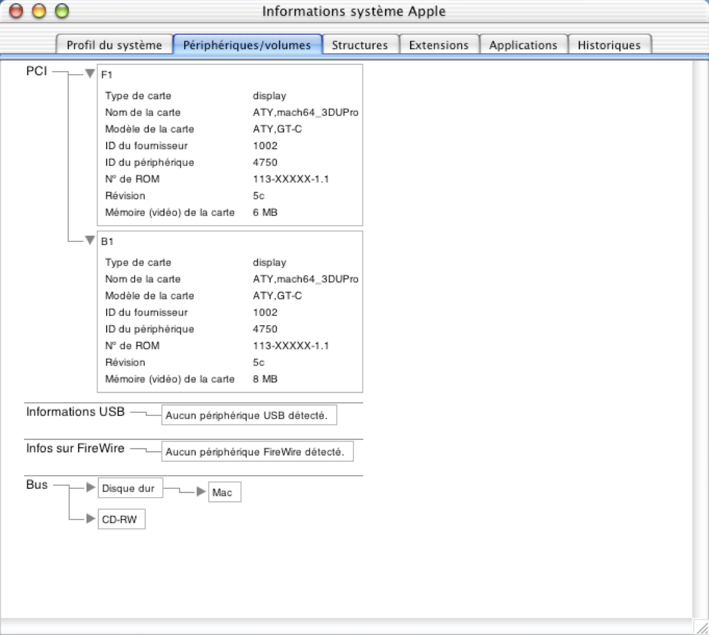Click the Informations USB label
709x635 pixels.
click(76, 412)
